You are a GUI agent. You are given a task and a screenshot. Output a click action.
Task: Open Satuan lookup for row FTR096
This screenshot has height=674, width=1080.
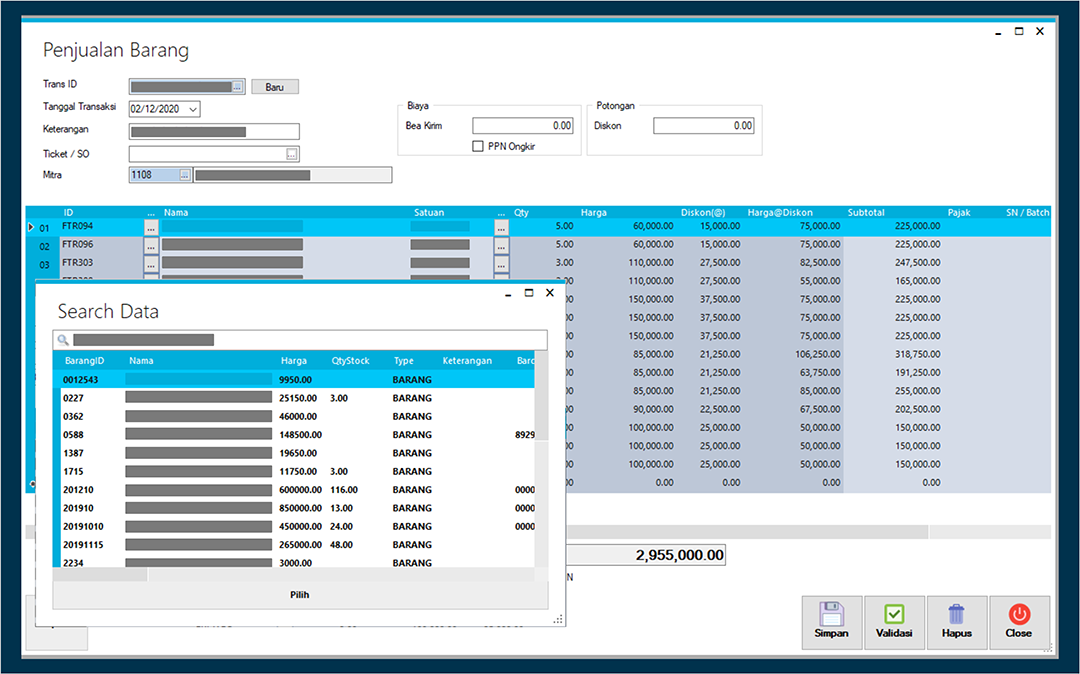coord(501,246)
